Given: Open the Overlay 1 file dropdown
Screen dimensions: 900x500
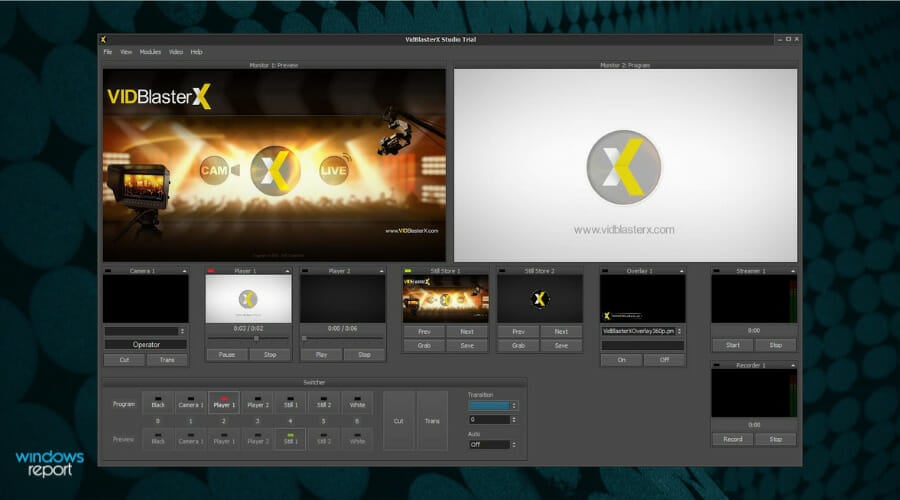Looking at the screenshot, I should pyautogui.click(x=680, y=331).
